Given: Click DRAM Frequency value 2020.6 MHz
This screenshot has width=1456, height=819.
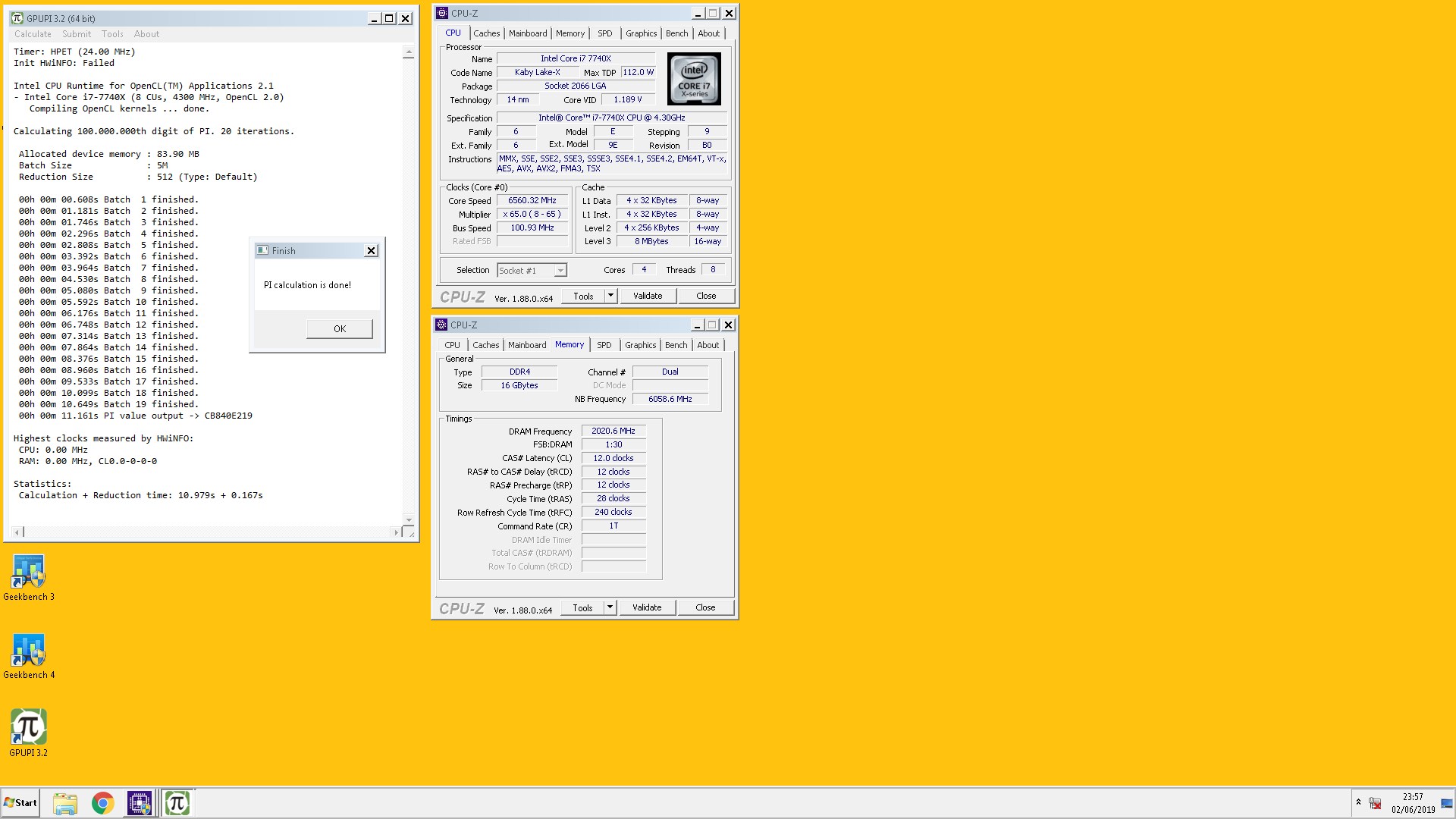Looking at the screenshot, I should coord(613,431).
